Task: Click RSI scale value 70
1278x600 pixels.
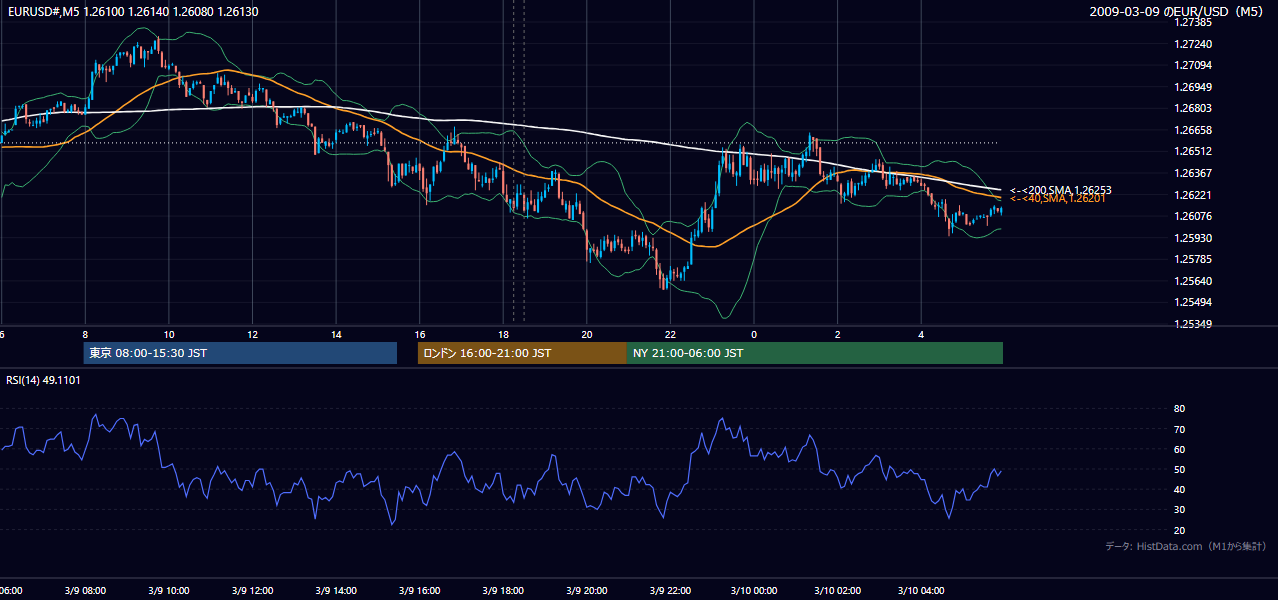Action: 1180,429
